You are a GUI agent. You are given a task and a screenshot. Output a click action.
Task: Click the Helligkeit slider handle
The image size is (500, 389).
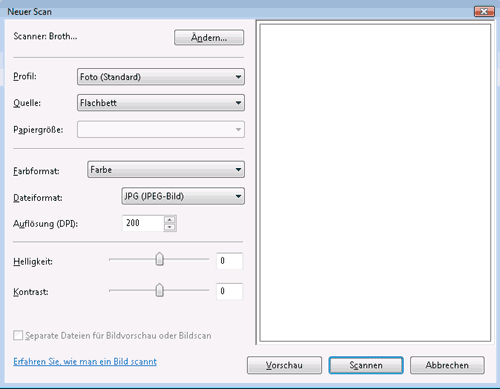coord(160,259)
